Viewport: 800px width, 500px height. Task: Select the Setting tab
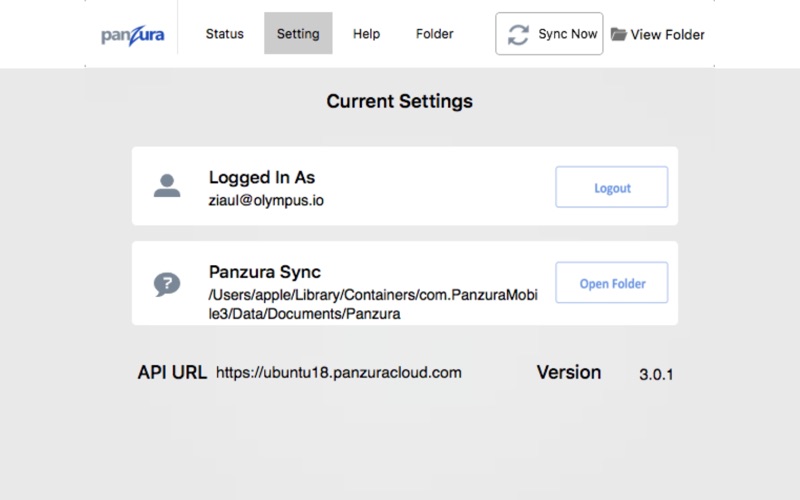click(x=298, y=34)
